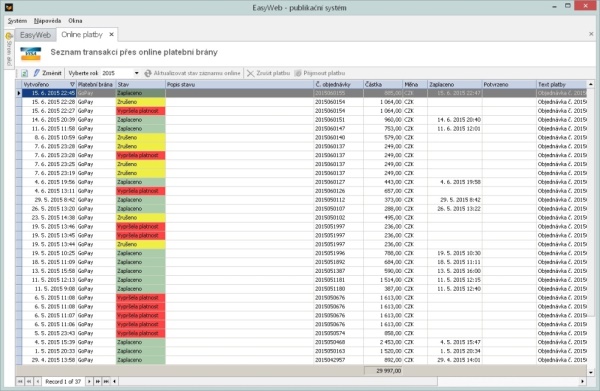Select the Online platby tab
This screenshot has width=600, height=391.
click(82, 34)
